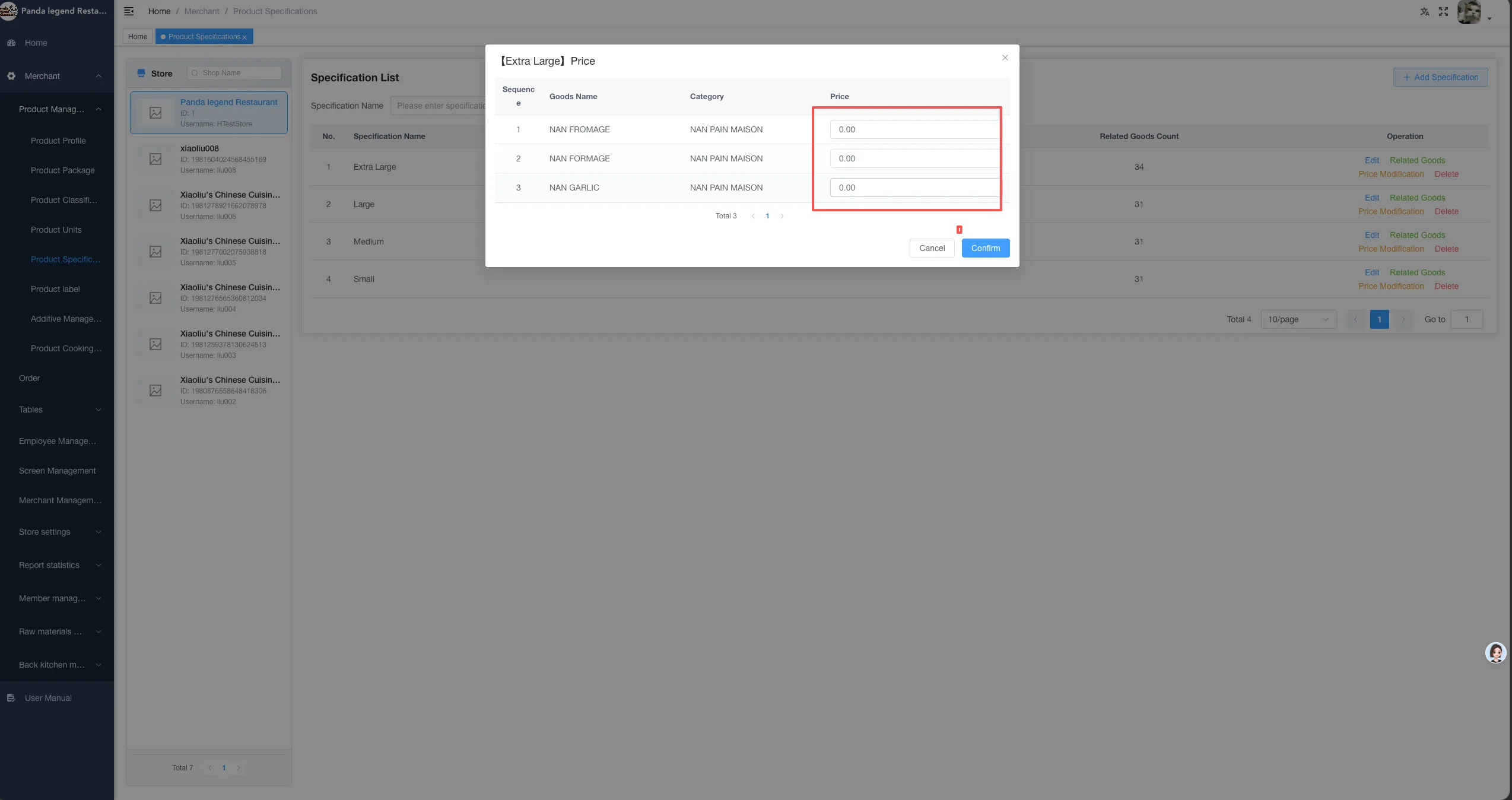The image size is (1512, 800).
Task: Go to next page in store list
Action: point(239,768)
